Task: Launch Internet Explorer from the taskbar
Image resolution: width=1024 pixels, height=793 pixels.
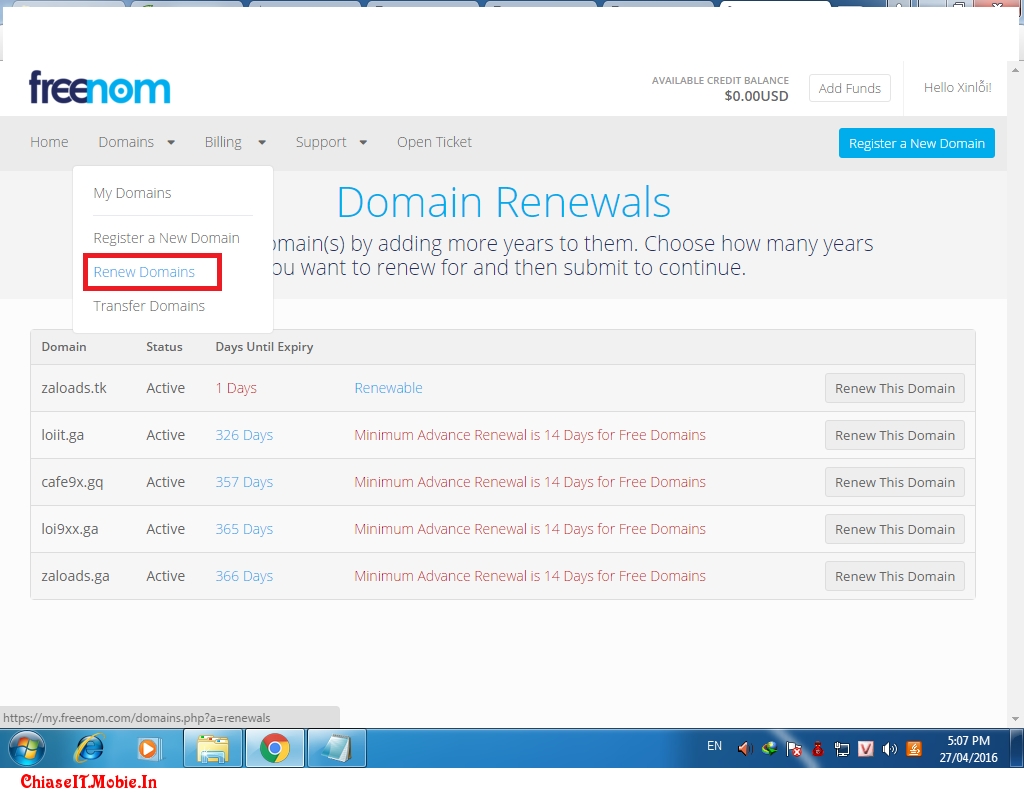Action: [89, 749]
